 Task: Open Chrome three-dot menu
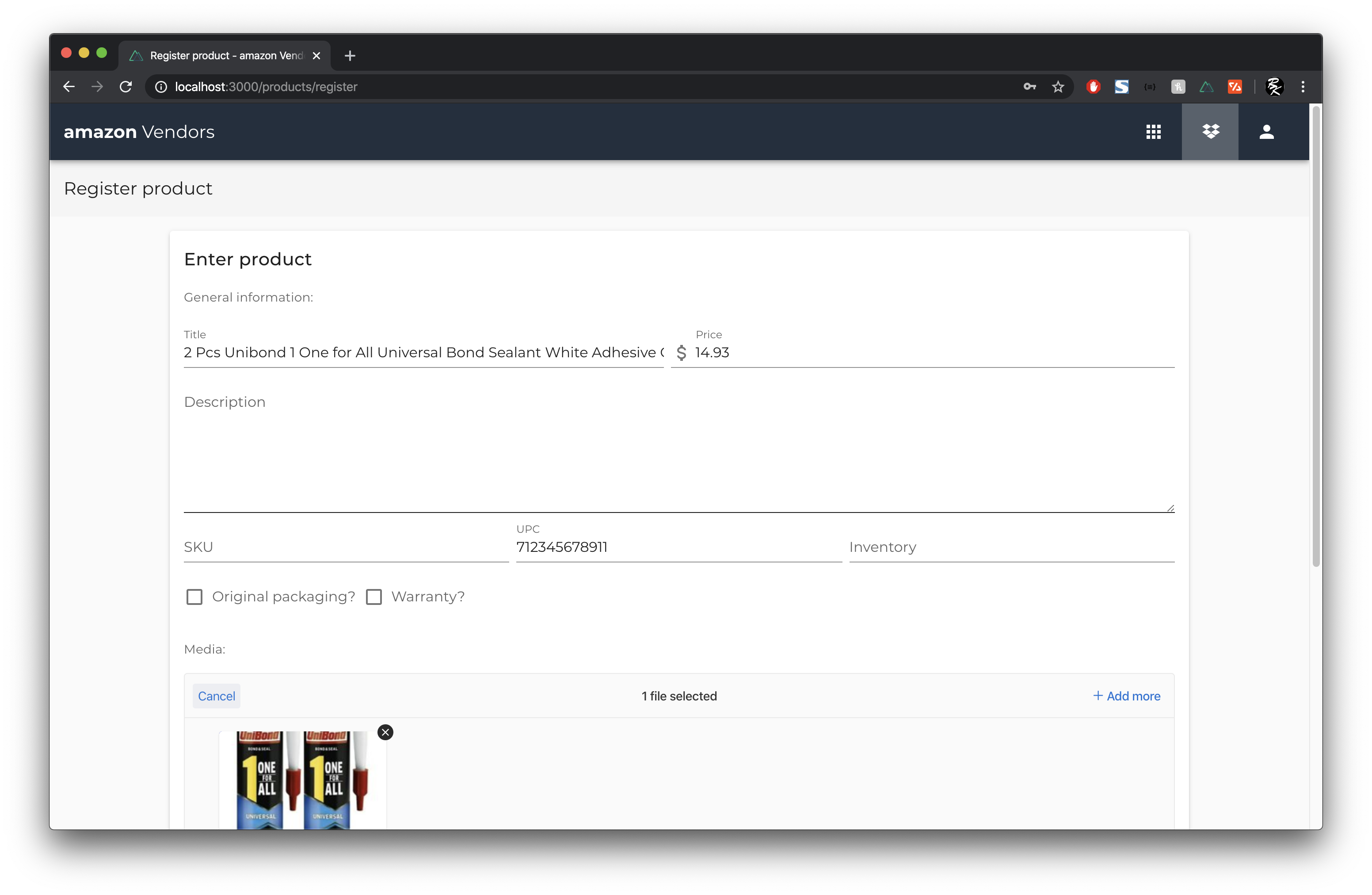(x=1303, y=87)
